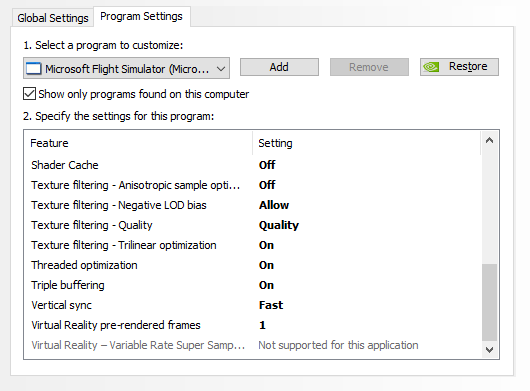
Task: Click the settings list scrollbar thumb
Action: click(x=489, y=302)
